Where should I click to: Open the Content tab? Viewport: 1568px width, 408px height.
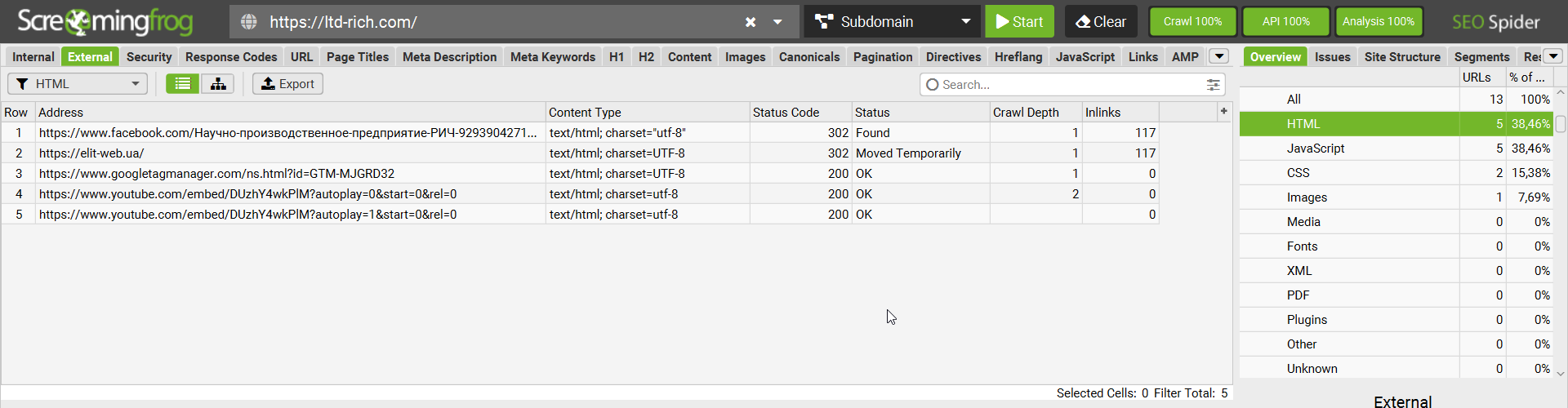[689, 56]
